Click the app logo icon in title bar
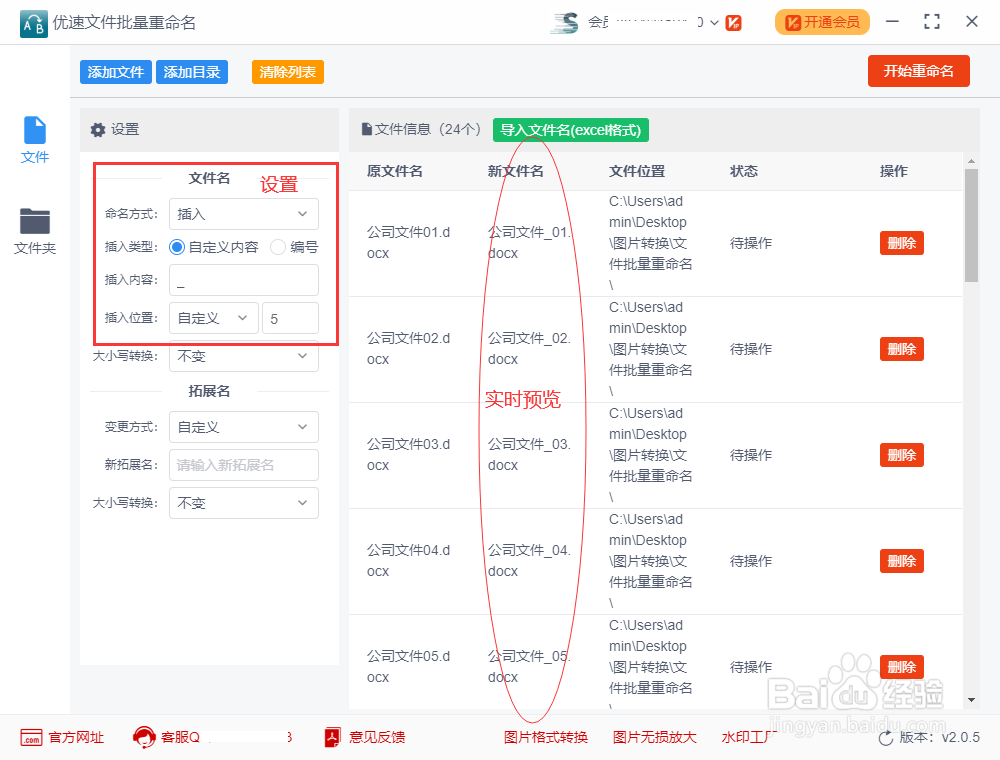1000x760 pixels. pyautogui.click(x=34, y=24)
